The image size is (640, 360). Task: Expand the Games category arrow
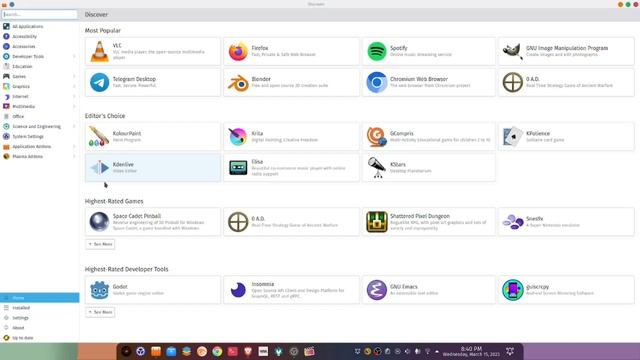tap(74, 76)
